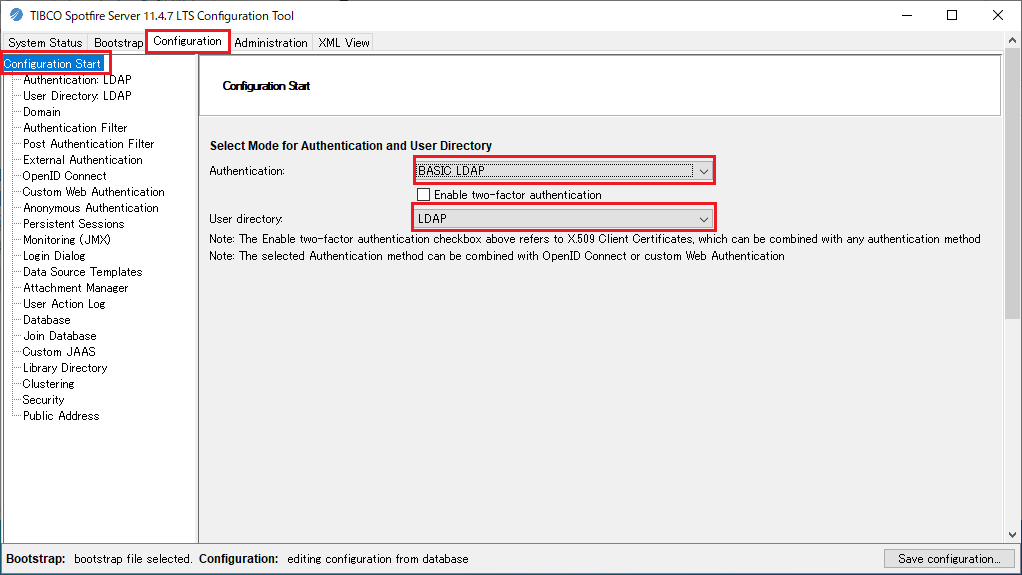Enable two-factor authentication checkbox

[424, 195]
